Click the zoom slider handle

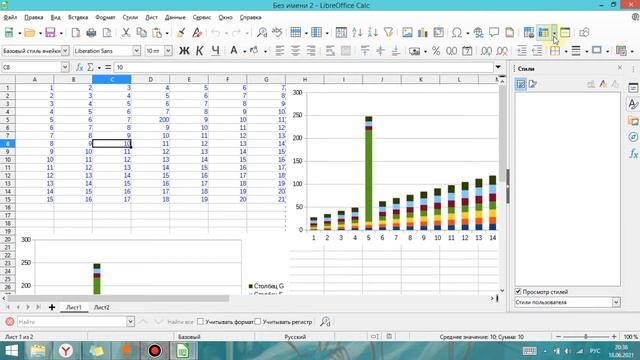pyautogui.click(x=586, y=337)
